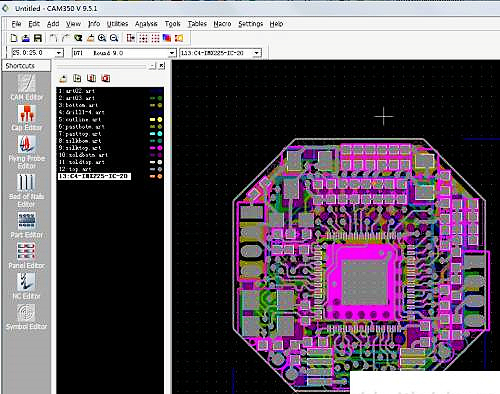Image resolution: width=500 pixels, height=394 pixels.
Task: Open the Tables menu
Action: pyautogui.click(x=197, y=24)
